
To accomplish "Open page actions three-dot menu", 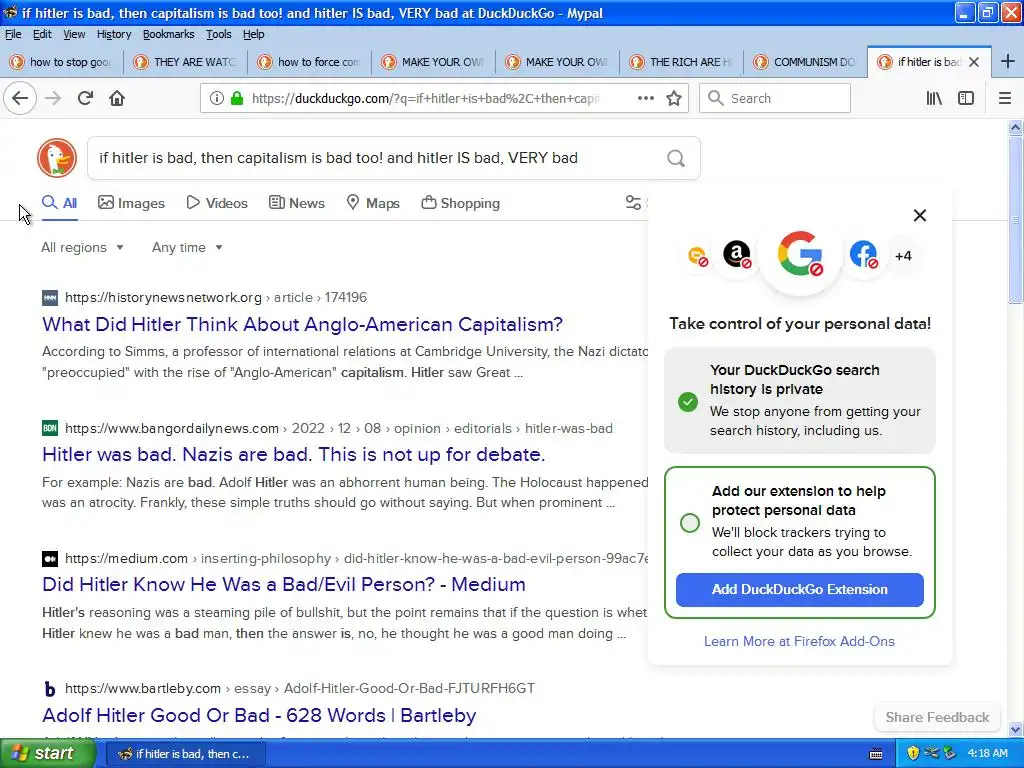I will point(645,99).
